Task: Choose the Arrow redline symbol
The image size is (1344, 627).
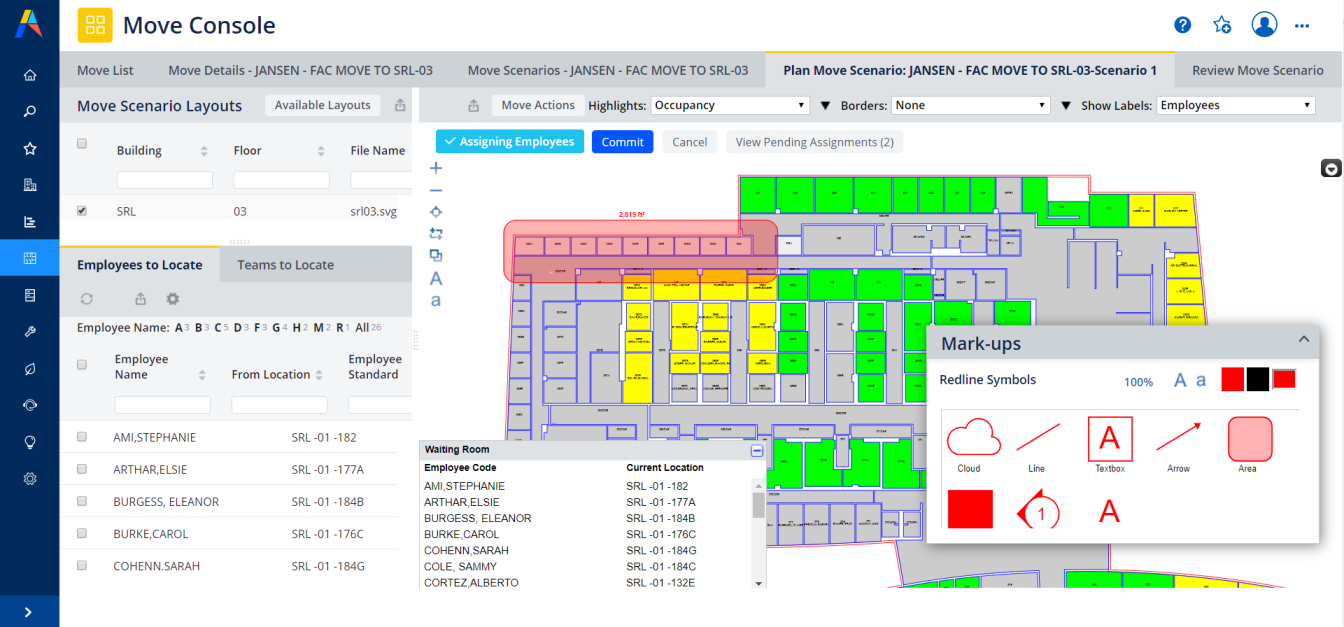Action: tap(1178, 439)
